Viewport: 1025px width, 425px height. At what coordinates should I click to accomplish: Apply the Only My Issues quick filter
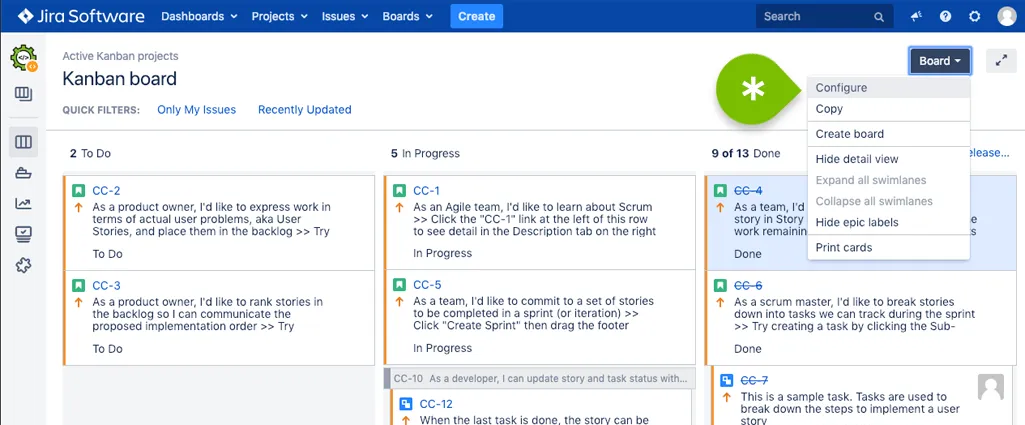coord(196,110)
